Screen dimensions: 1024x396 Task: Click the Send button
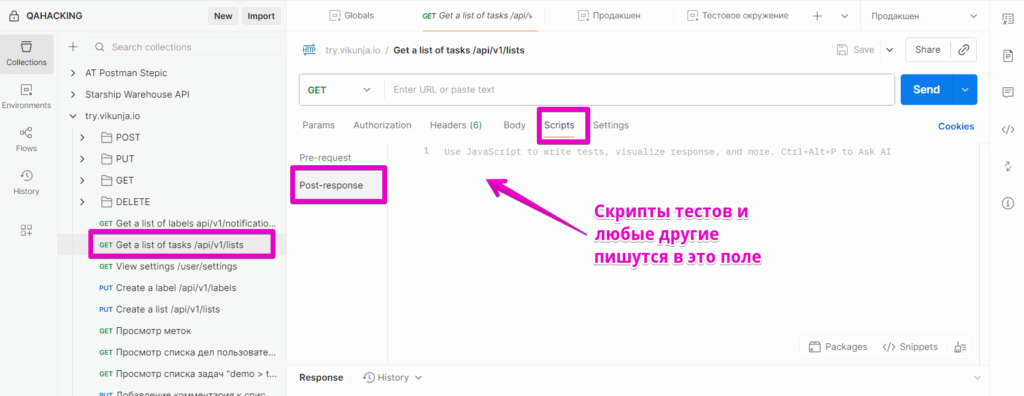click(x=927, y=90)
